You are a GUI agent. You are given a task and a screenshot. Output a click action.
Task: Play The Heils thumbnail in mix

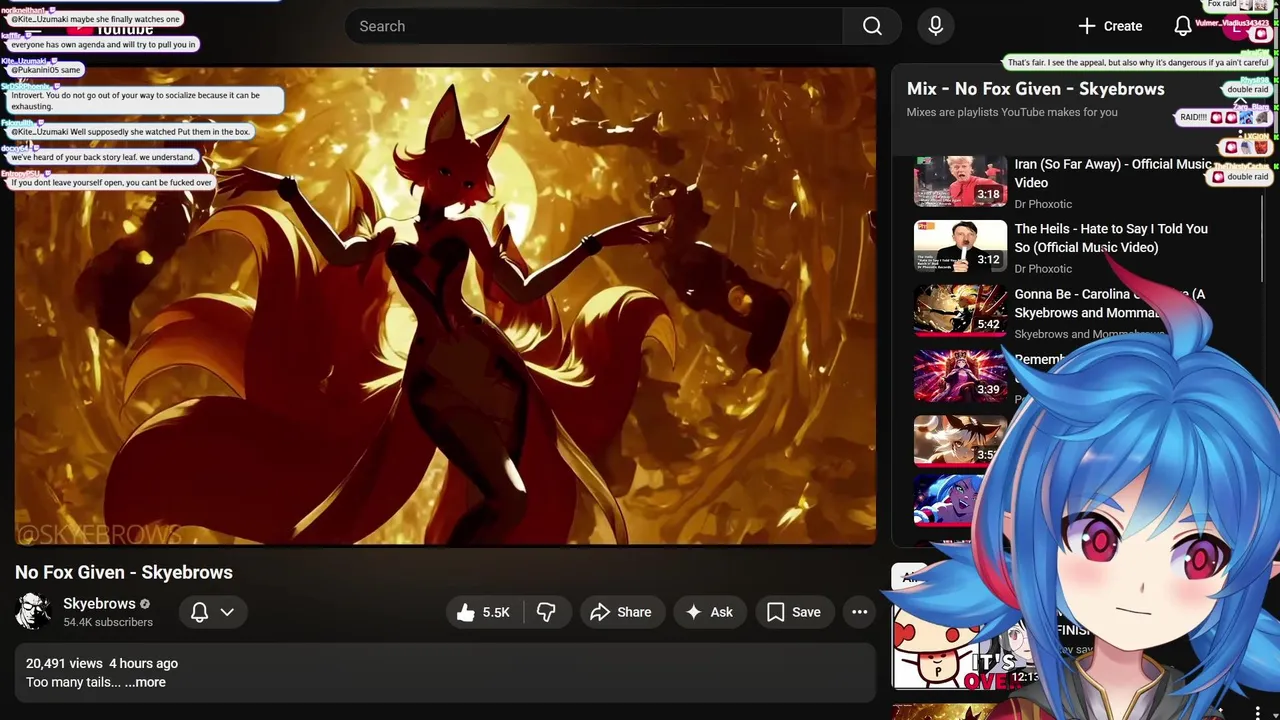tap(960, 246)
